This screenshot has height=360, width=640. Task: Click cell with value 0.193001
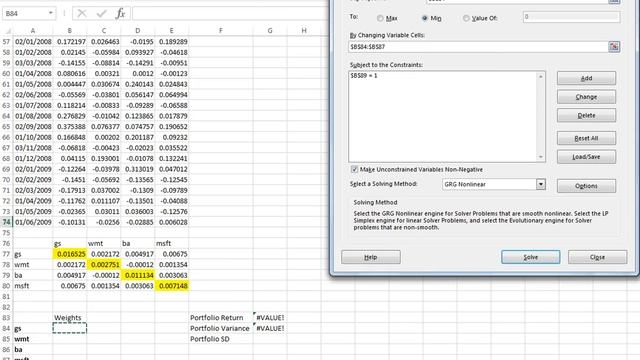104,158
